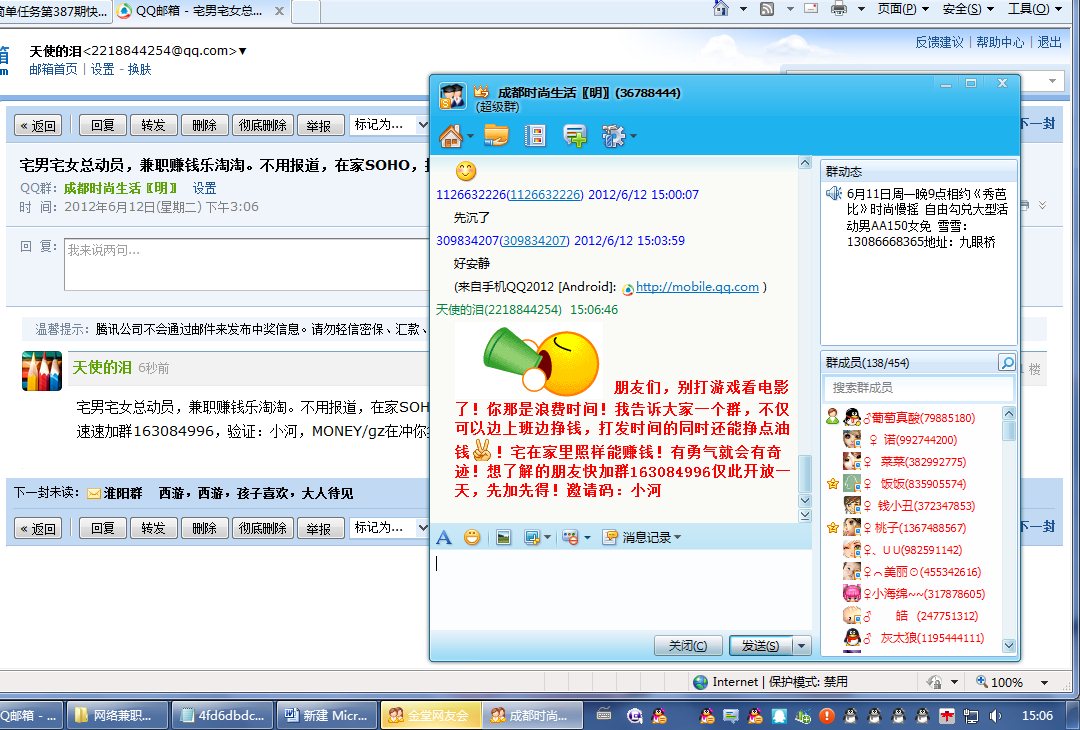
Task: Click the group homepage house icon
Action: pos(451,135)
